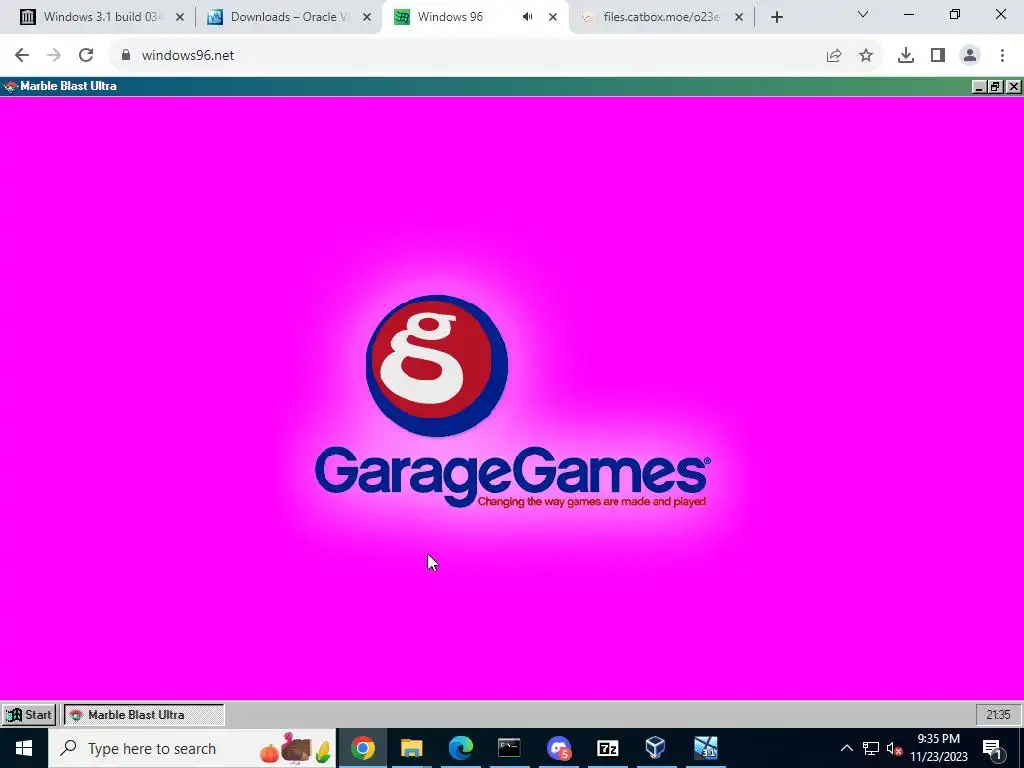Image resolution: width=1024 pixels, height=768 pixels.
Task: Expand the tab search chevron
Action: coord(863,14)
